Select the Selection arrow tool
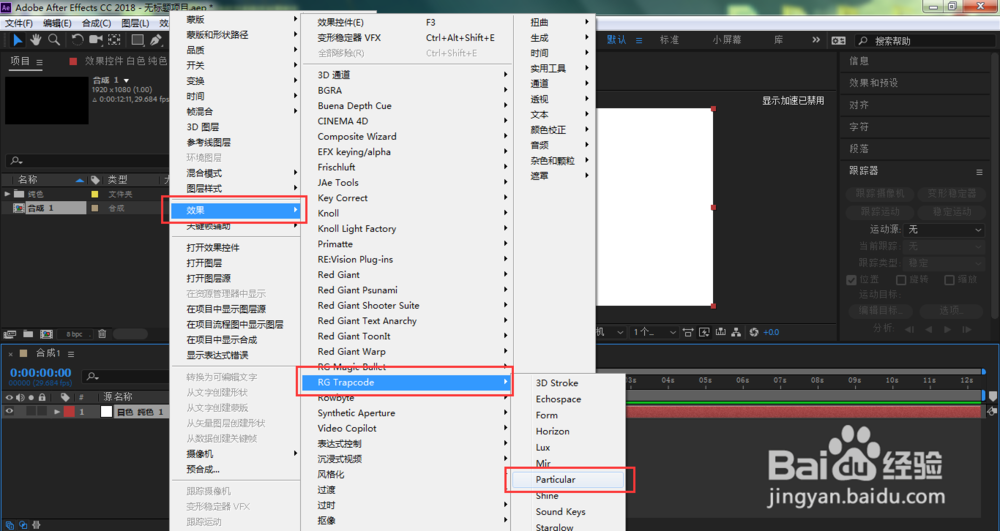Screen dimensions: 1000x531 [17, 40]
